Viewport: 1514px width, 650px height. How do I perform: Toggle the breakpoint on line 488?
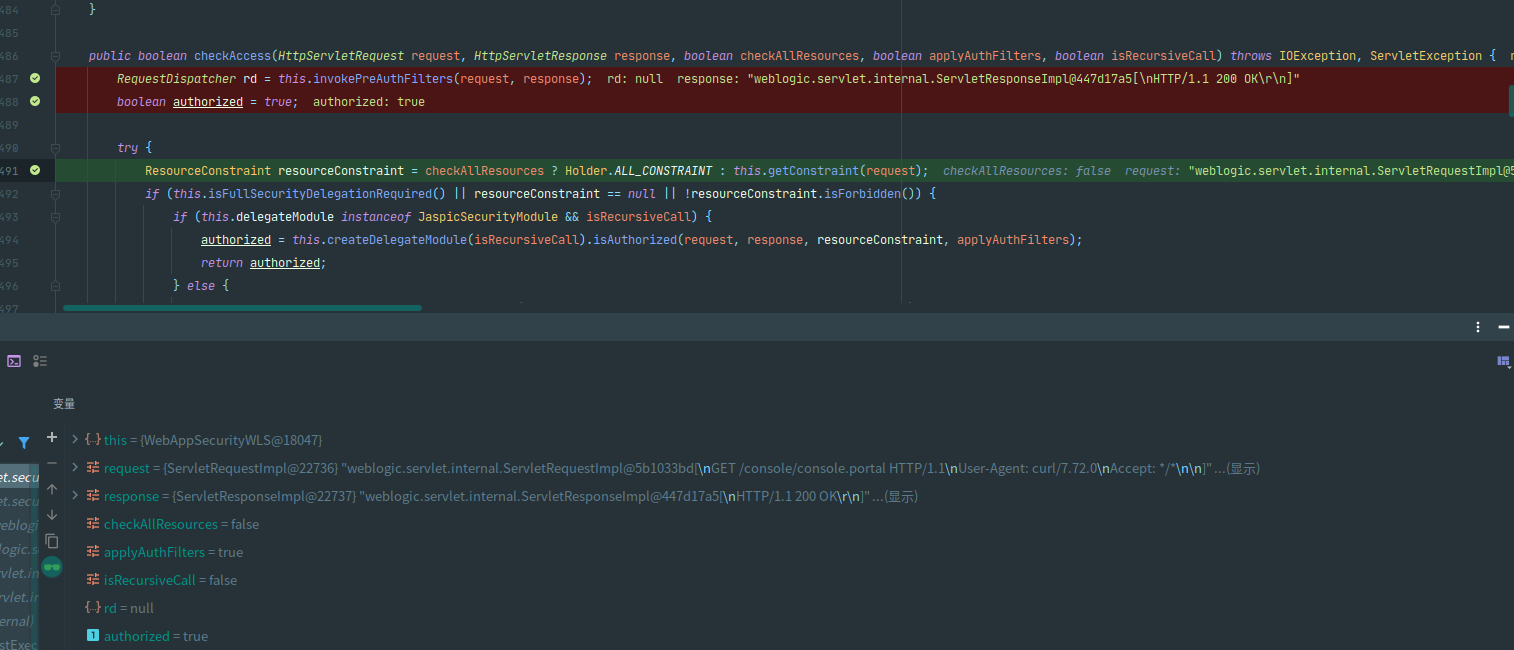(x=35, y=101)
